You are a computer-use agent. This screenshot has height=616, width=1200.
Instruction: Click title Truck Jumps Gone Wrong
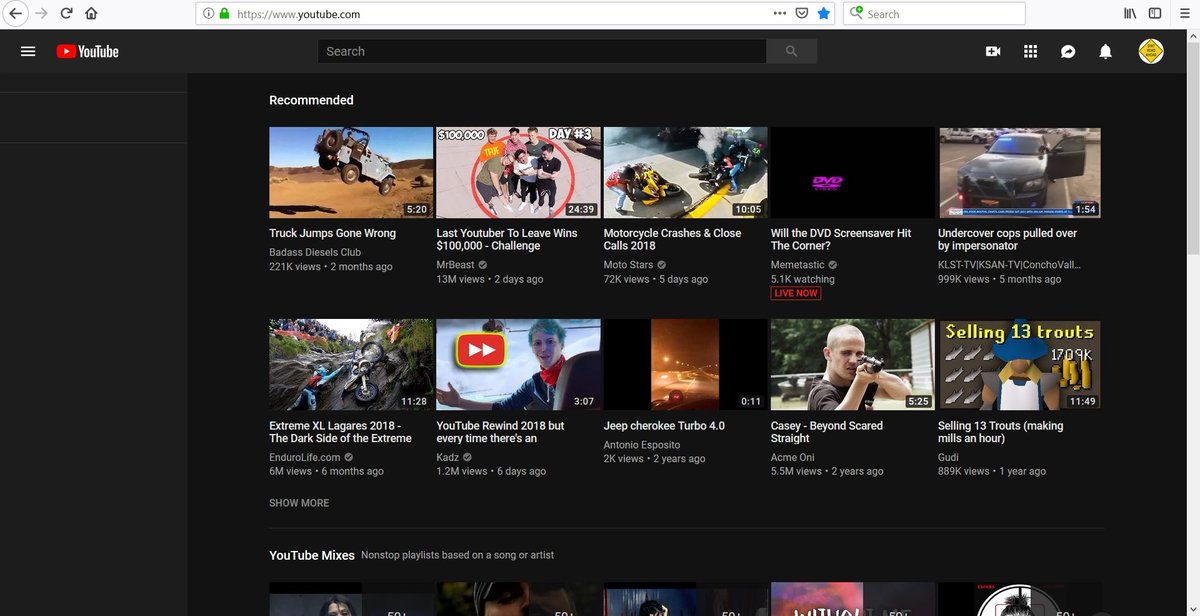(x=332, y=233)
